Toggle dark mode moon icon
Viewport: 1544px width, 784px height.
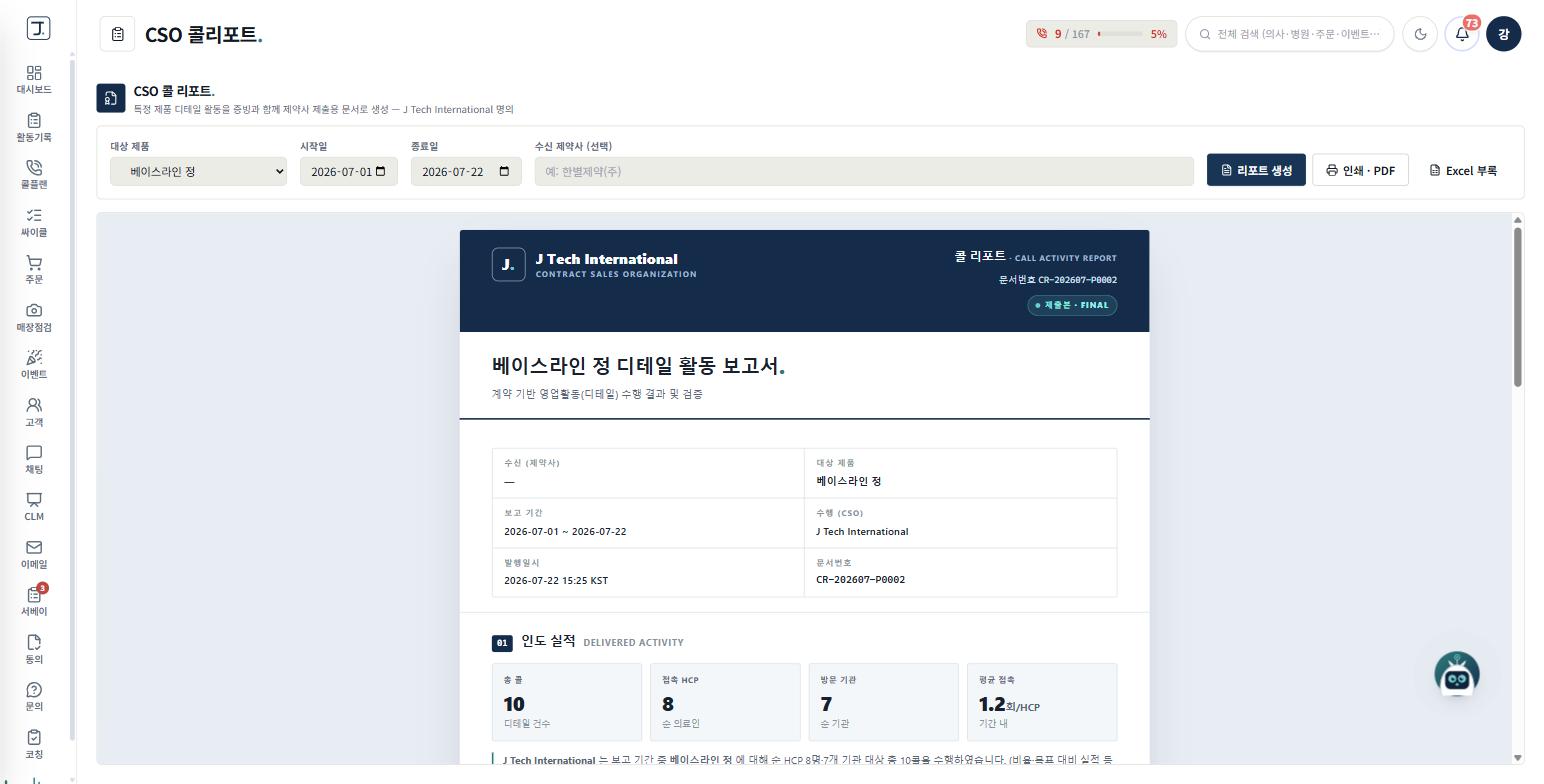[x=1420, y=34]
